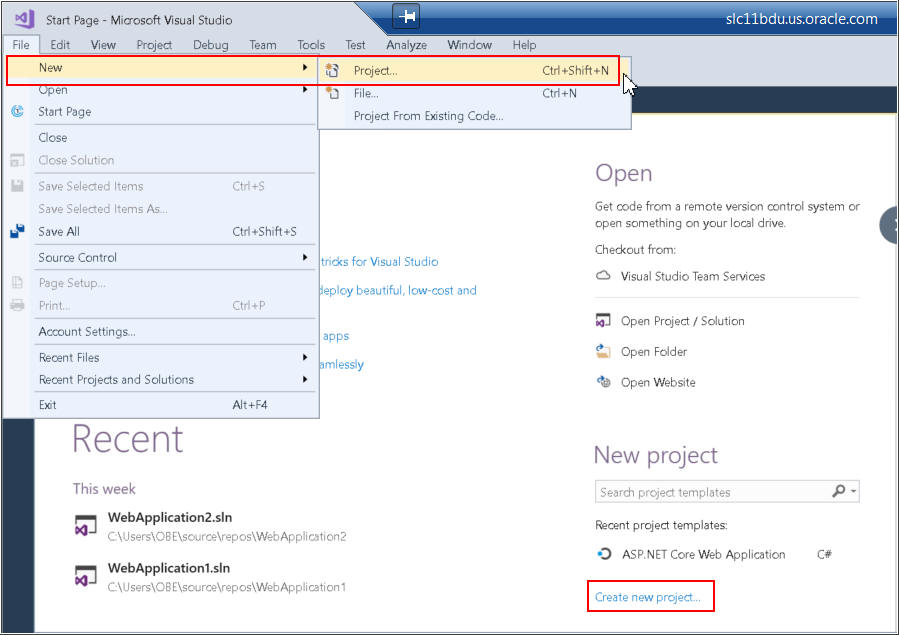
Task: Click the Open Website icon
Action: [603, 381]
